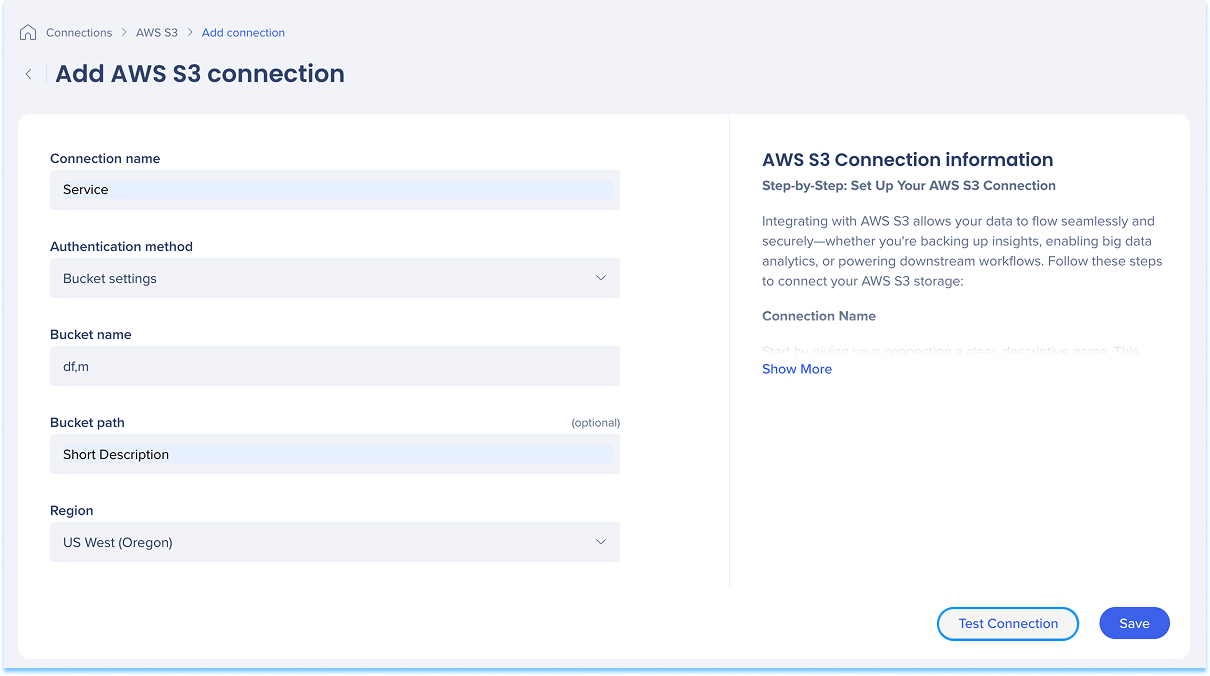Screen dimensions: 1210x676
Task: Click the 'AWS S3 Connection information' heading
Action: 907,160
